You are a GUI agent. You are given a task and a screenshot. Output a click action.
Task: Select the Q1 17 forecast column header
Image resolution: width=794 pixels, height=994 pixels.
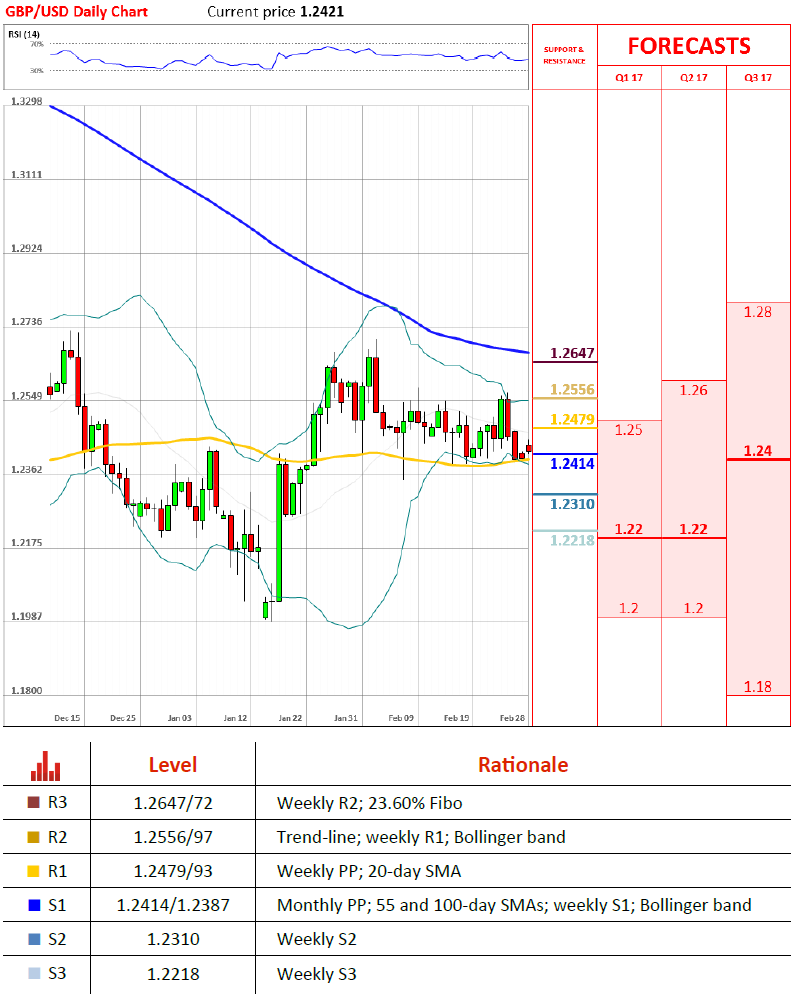(x=629, y=77)
